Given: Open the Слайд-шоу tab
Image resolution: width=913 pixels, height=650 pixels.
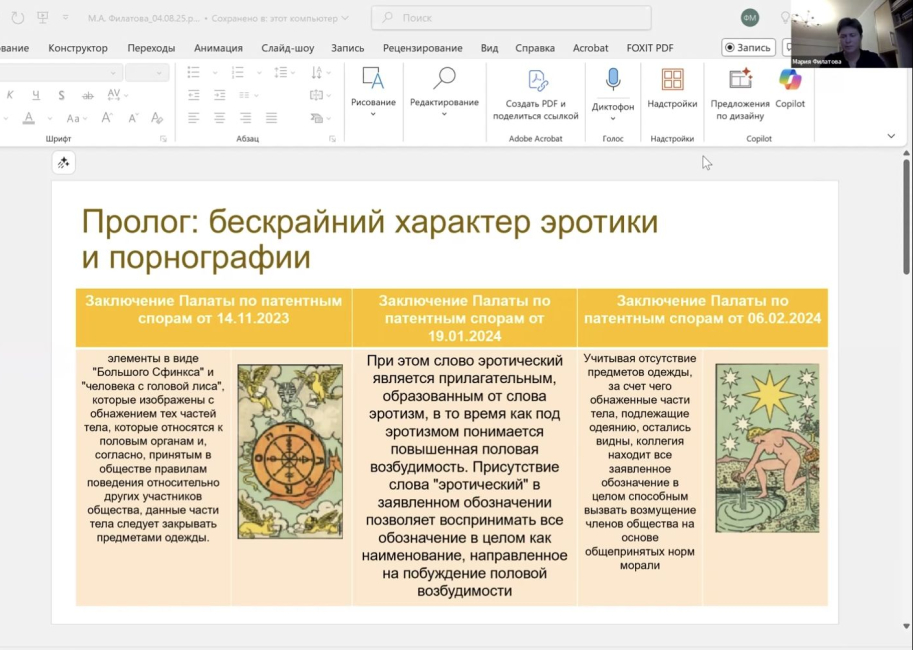Looking at the screenshot, I should pos(288,48).
